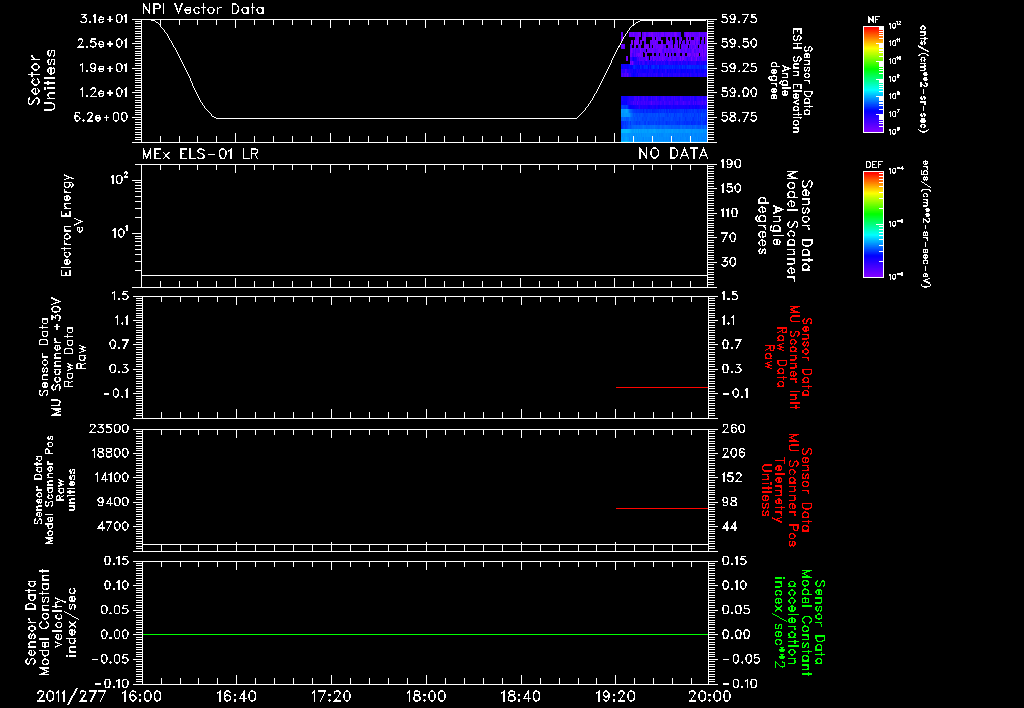The image size is (1024, 708).
Task: Click the NF flux color bar
Action: (x=873, y=78)
